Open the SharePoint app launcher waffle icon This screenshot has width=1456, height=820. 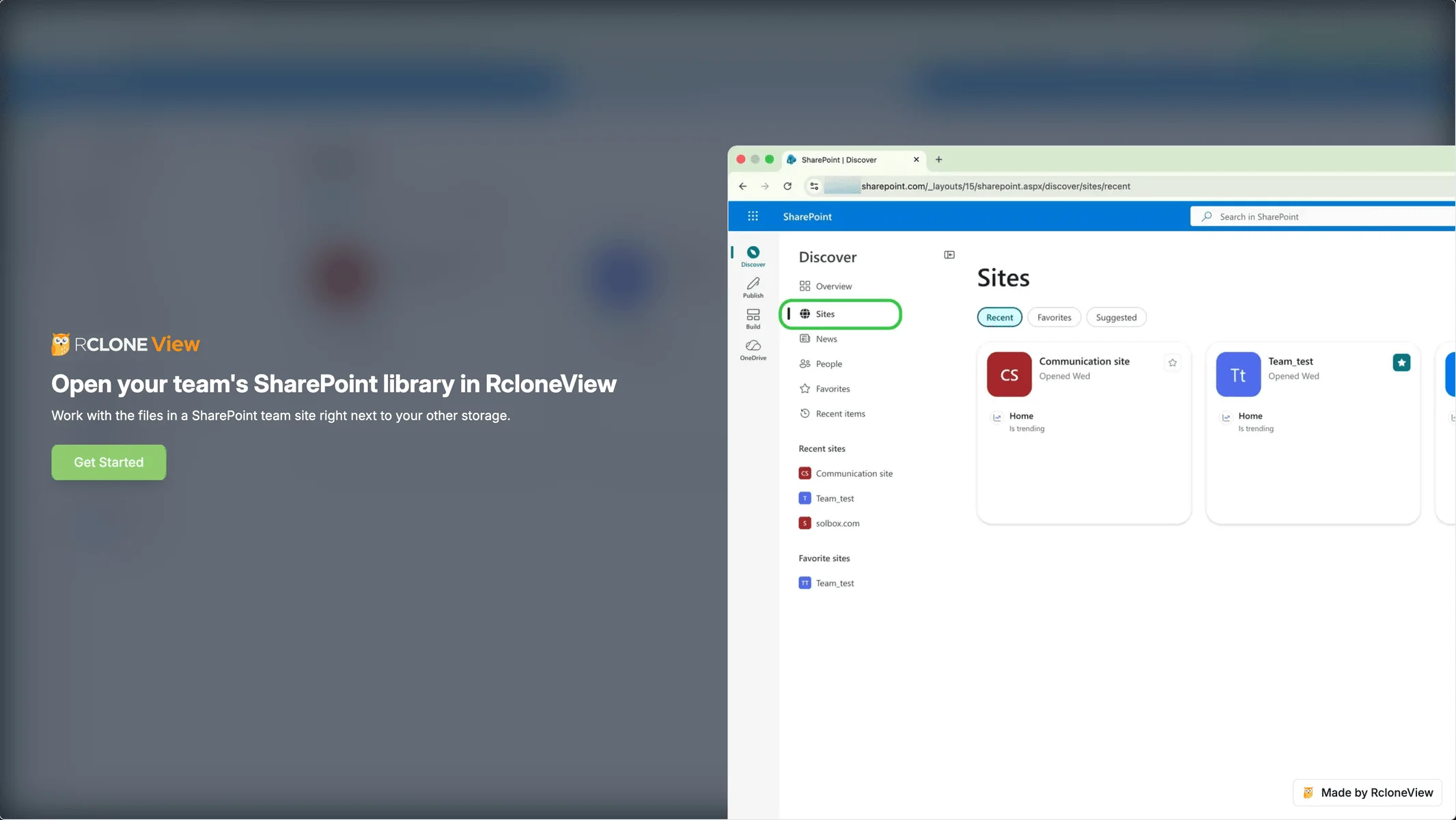pyautogui.click(x=753, y=217)
